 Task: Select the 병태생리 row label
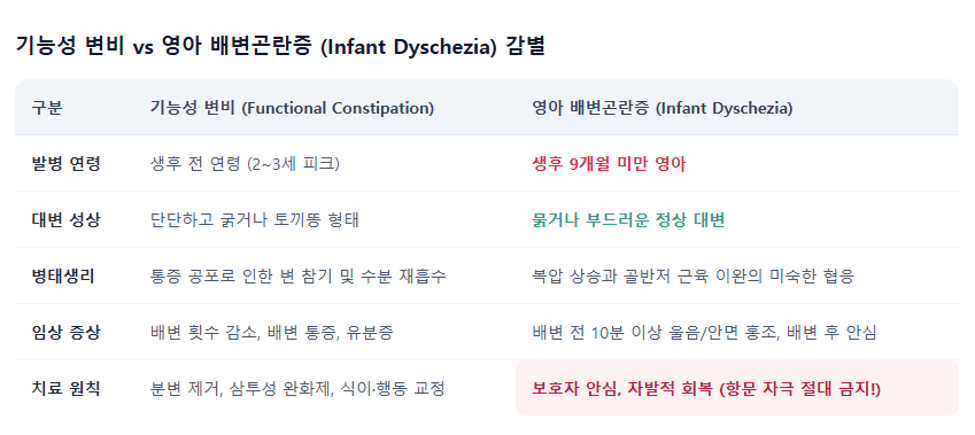(63, 276)
